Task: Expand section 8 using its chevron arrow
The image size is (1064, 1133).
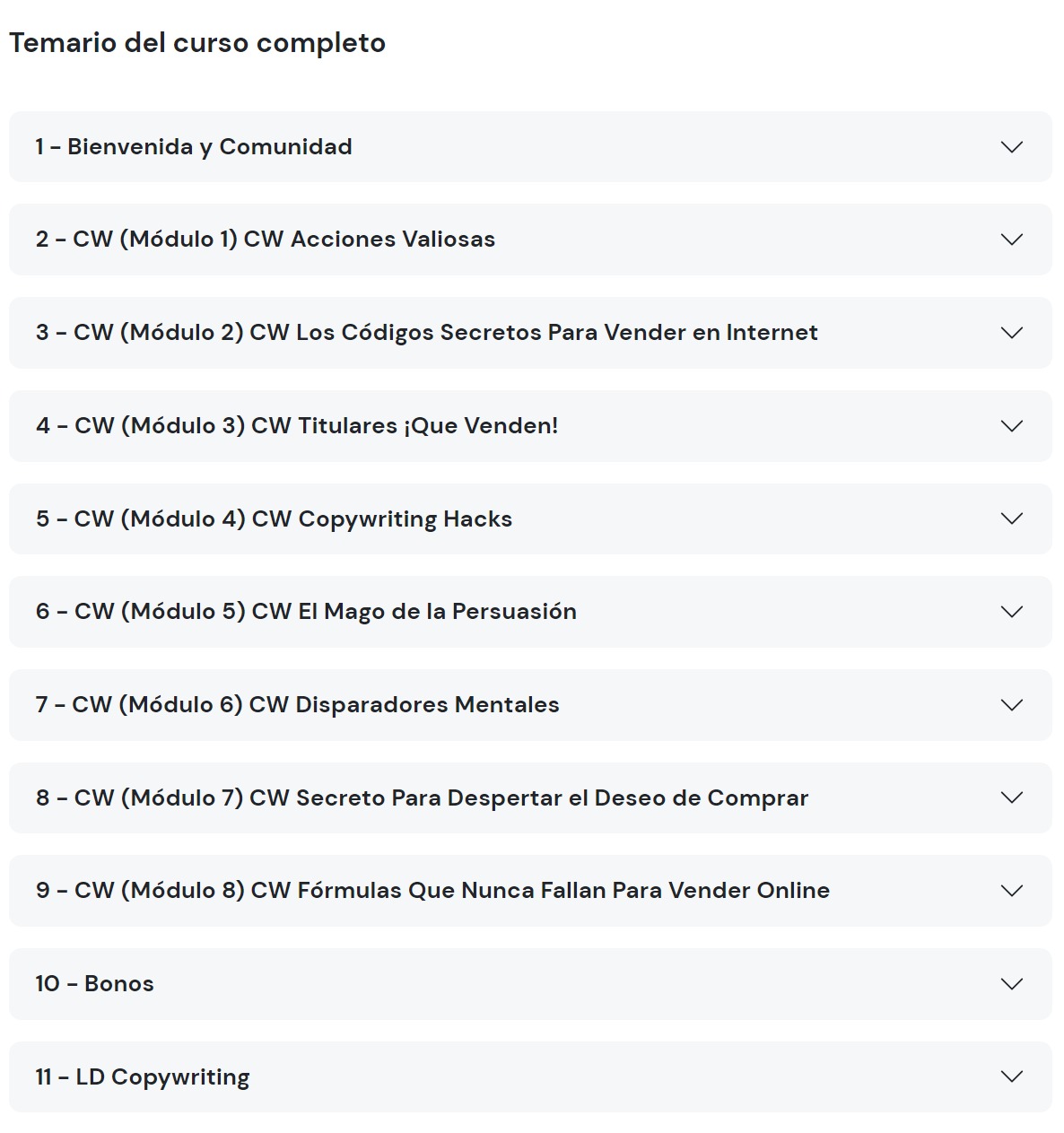Action: point(1011,797)
